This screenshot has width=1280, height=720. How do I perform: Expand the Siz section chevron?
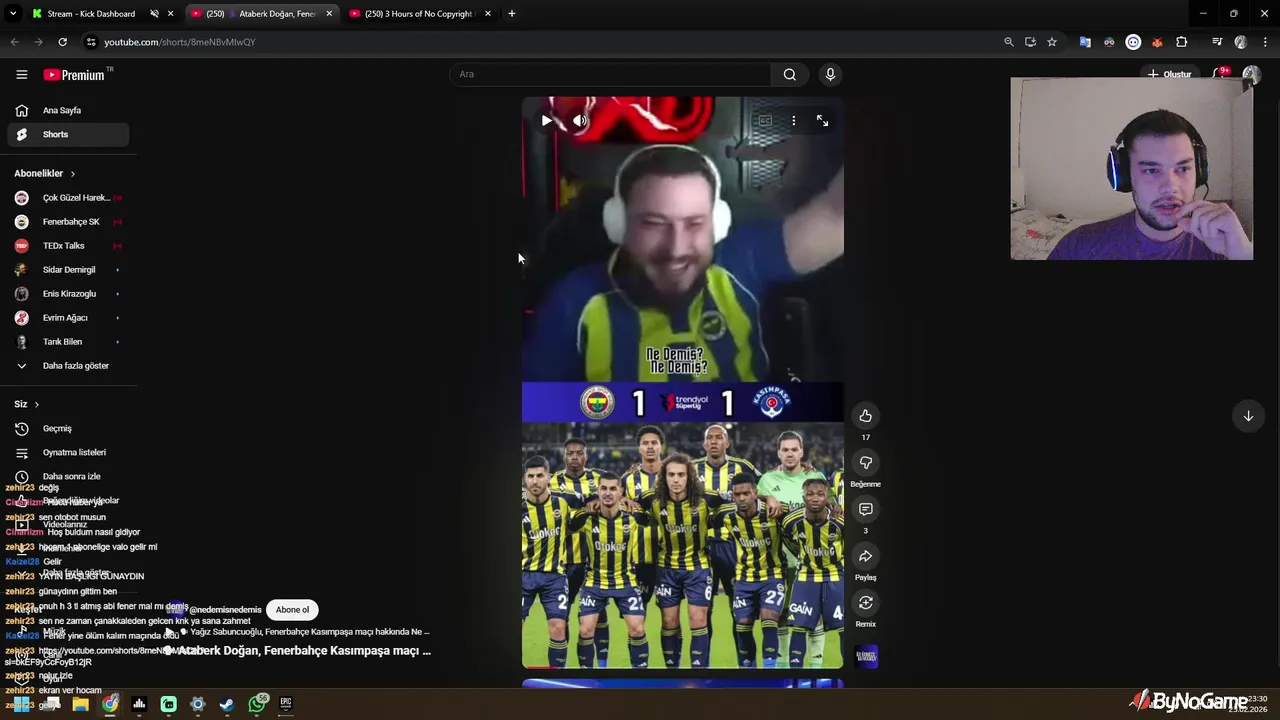tap(36, 405)
